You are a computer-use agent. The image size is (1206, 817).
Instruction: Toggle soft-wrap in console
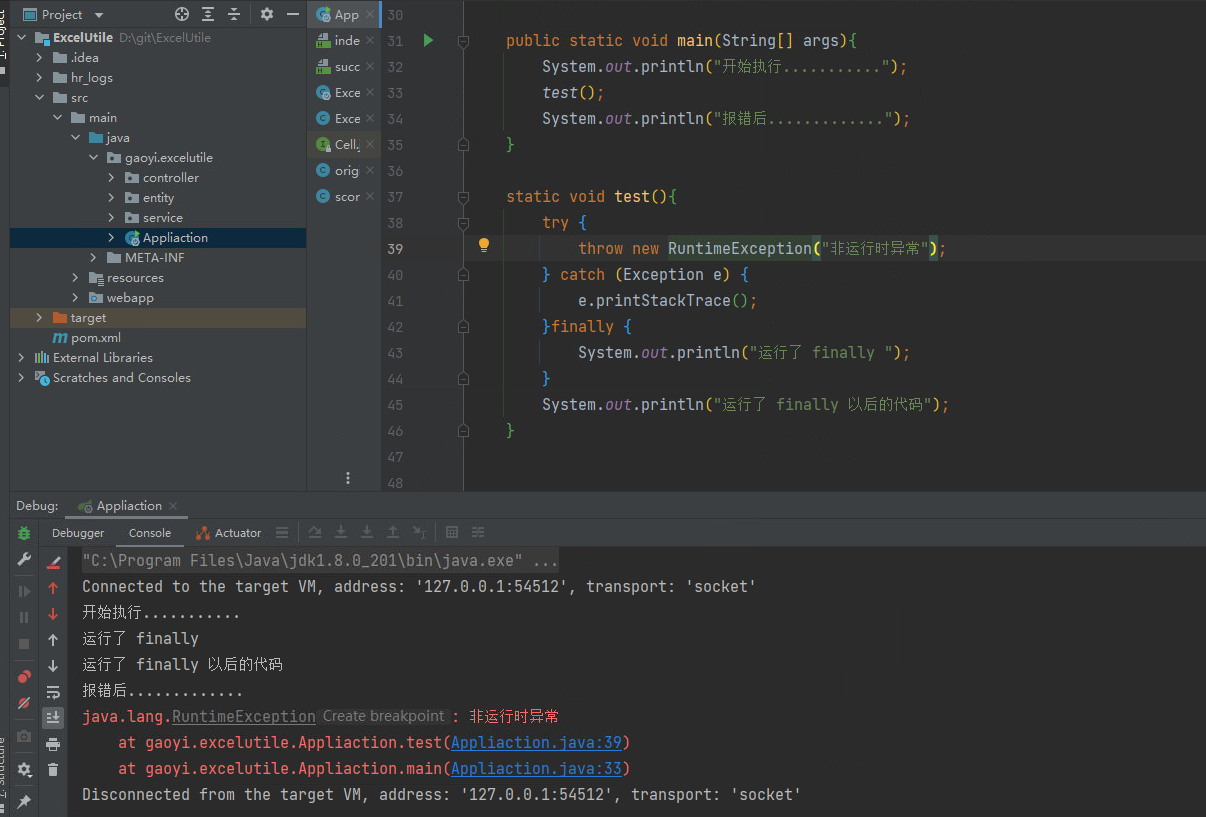53,692
